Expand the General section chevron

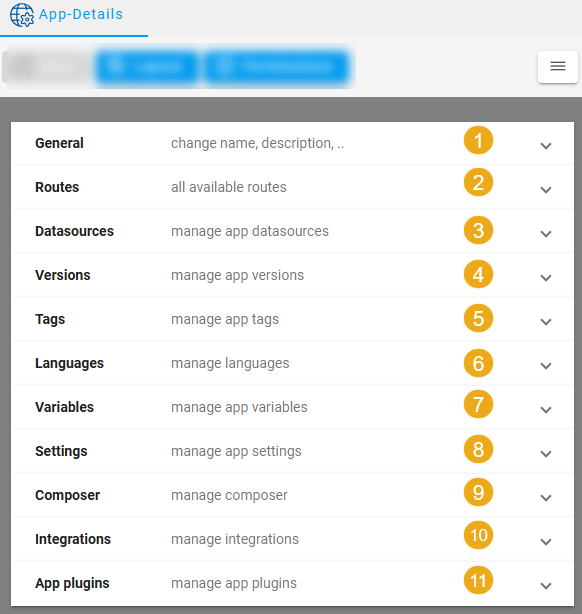click(546, 146)
